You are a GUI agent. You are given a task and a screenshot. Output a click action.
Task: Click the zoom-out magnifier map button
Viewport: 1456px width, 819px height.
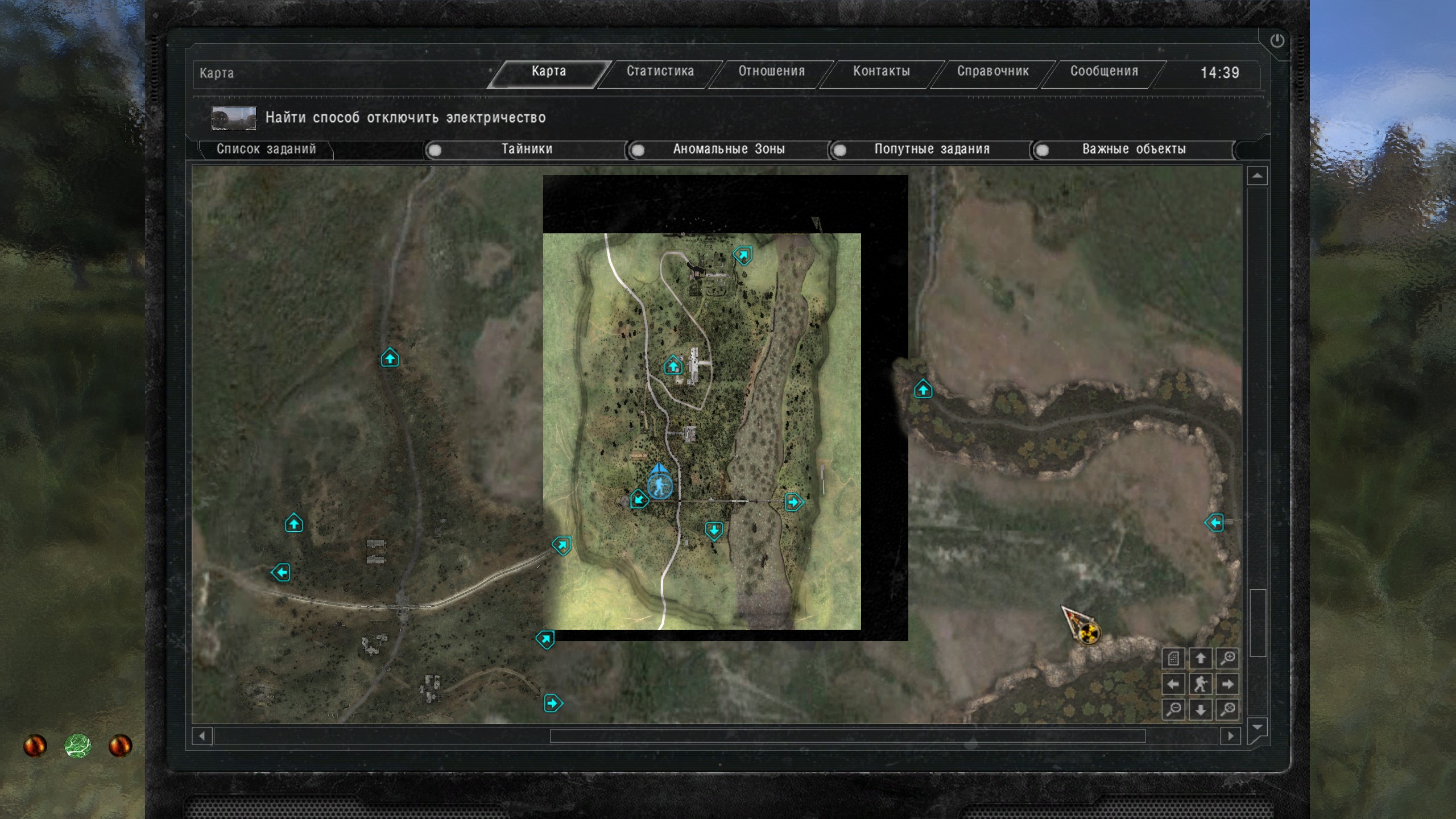1174,709
